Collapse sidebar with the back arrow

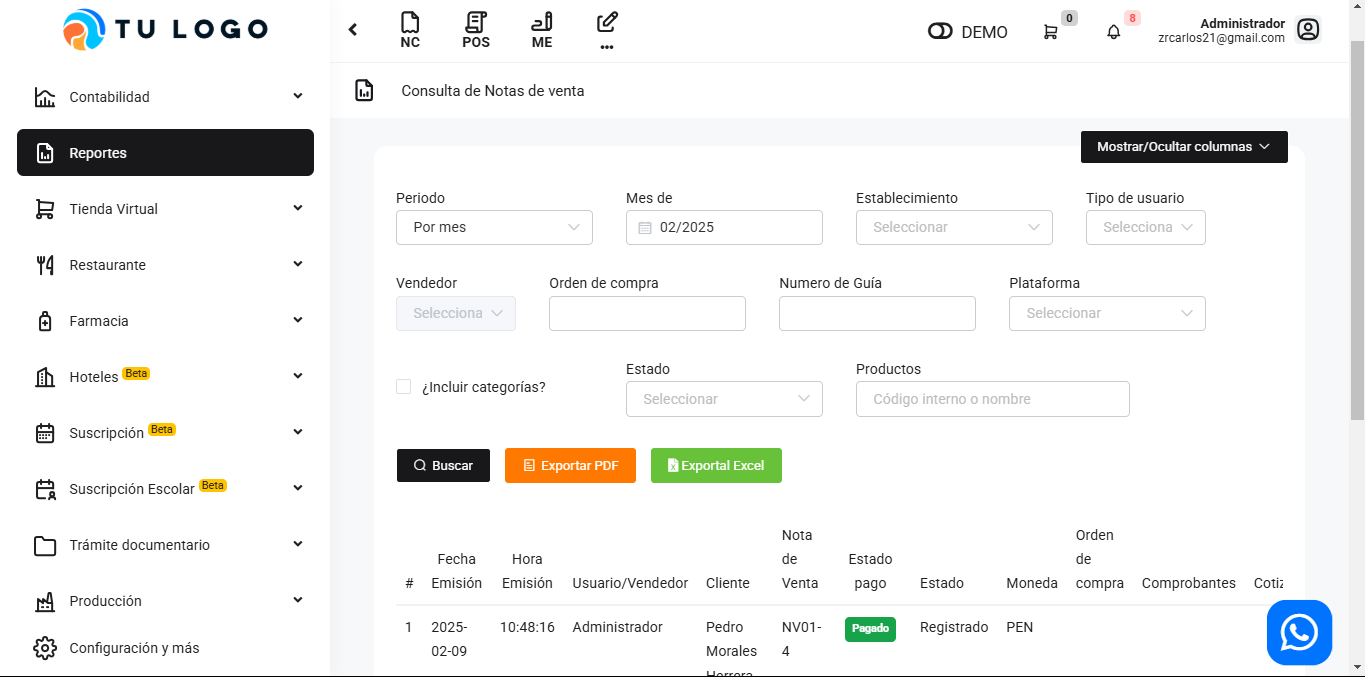pyautogui.click(x=353, y=30)
